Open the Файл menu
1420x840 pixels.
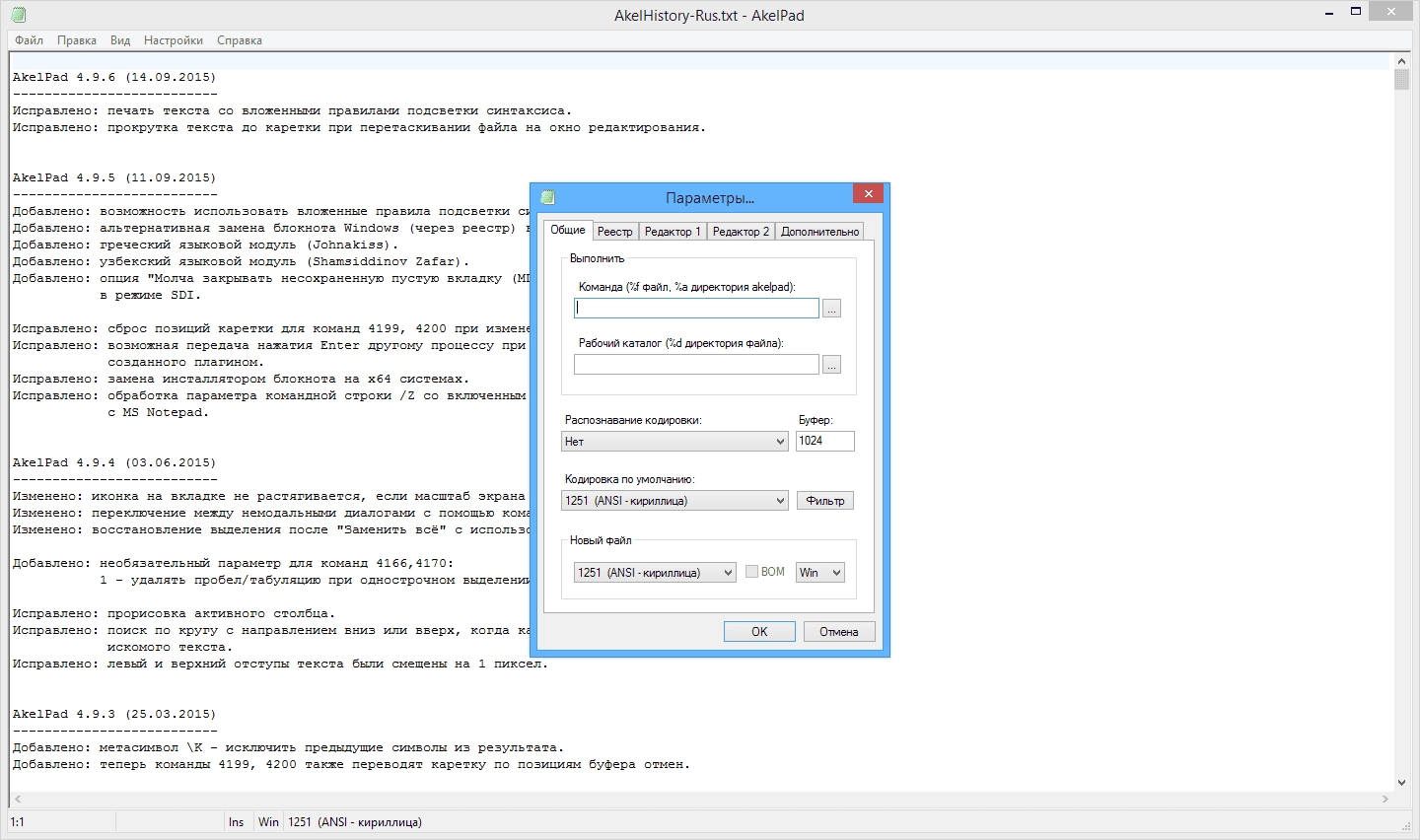pos(30,40)
